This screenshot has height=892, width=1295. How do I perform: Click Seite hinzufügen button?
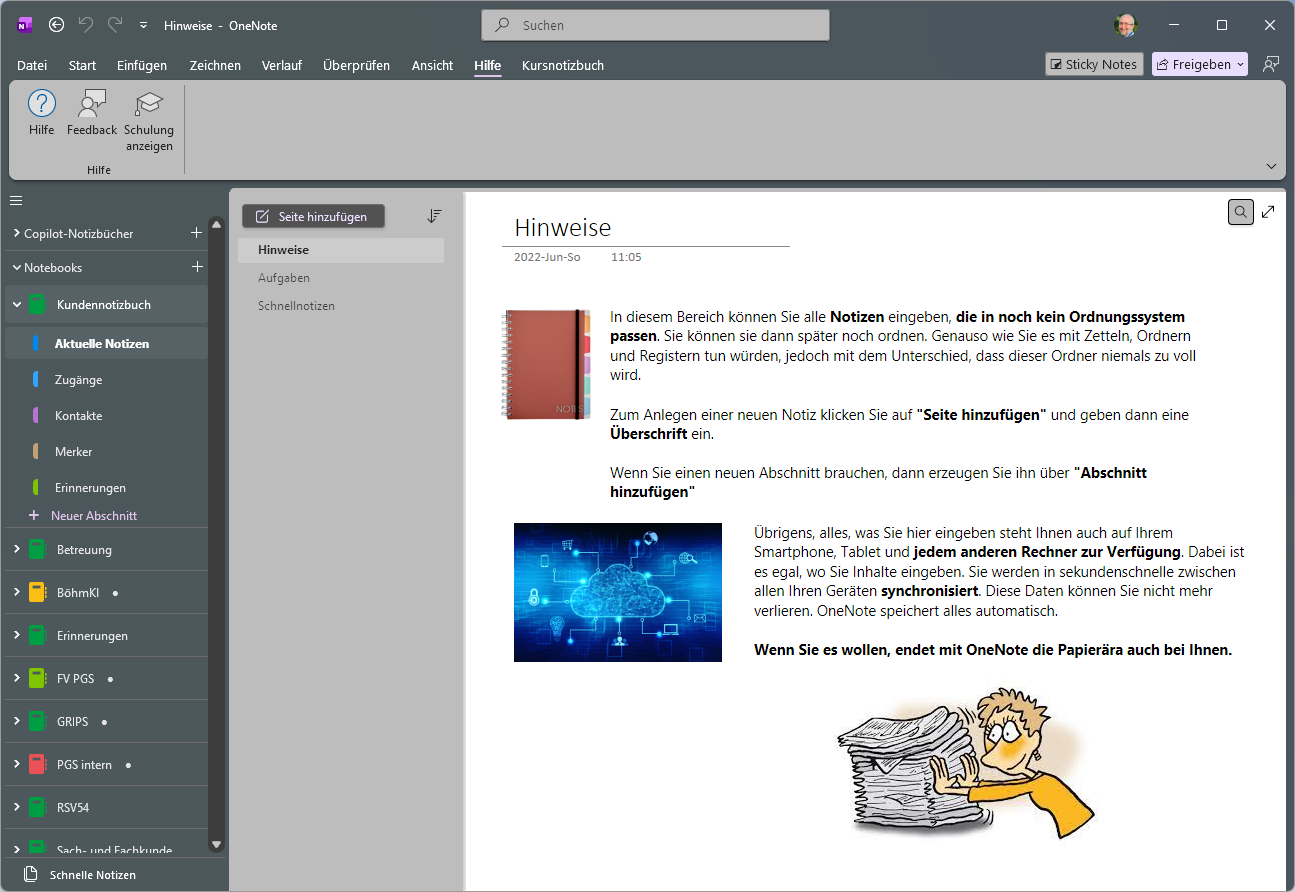tap(313, 216)
